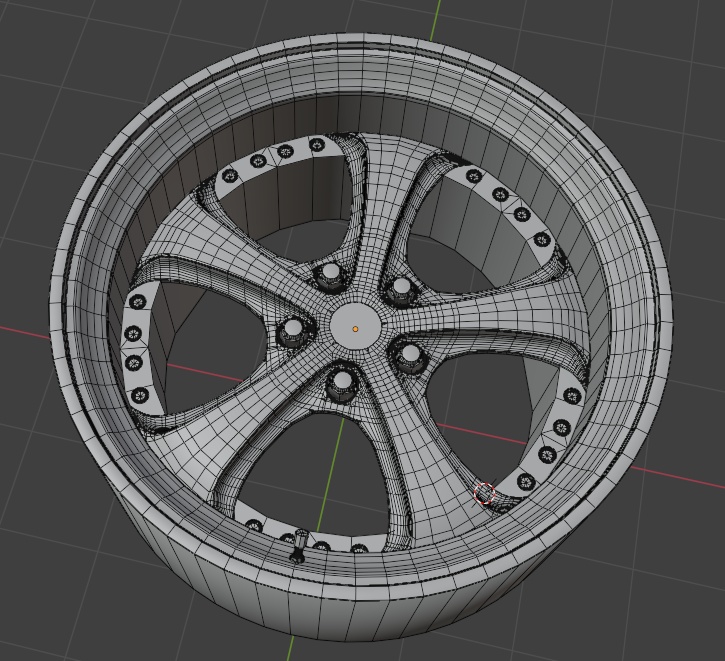Click the red-white 3D cursor on the wheel
Viewport: 725px width, 661px height.
pyautogui.click(x=484, y=493)
